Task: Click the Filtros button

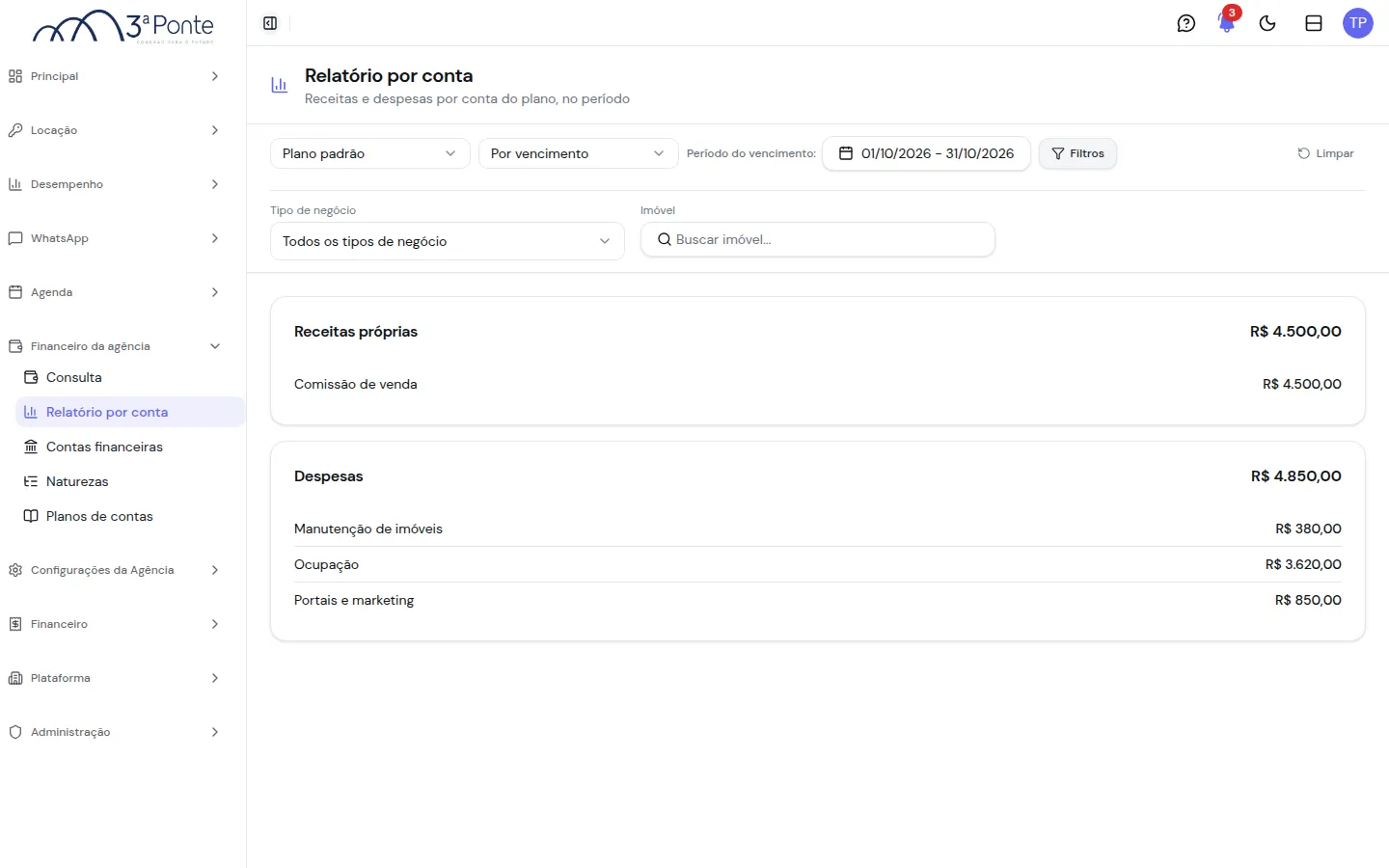Action: [1077, 153]
